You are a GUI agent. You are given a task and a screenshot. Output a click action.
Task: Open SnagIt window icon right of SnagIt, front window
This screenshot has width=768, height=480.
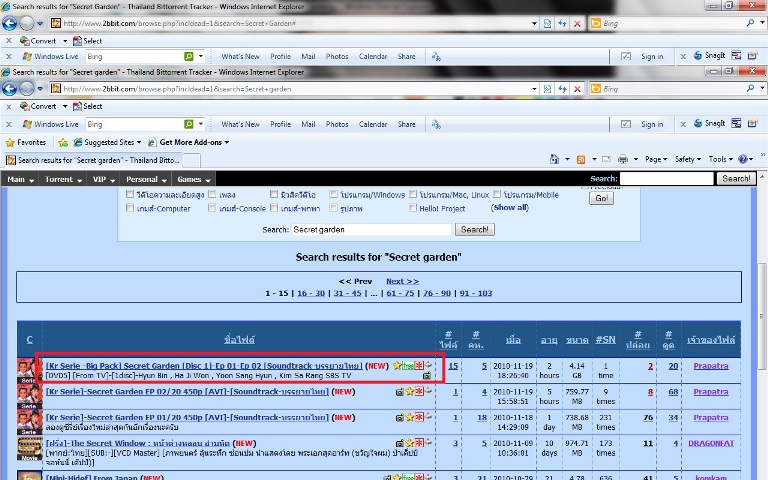coord(736,123)
